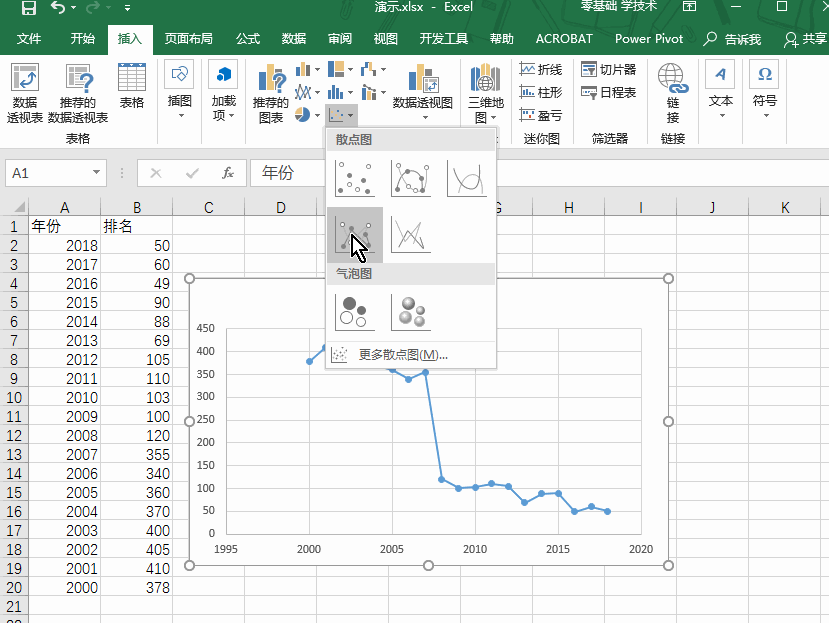The width and height of the screenshot is (829, 623).
Task: Select column header C
Action: (209, 207)
